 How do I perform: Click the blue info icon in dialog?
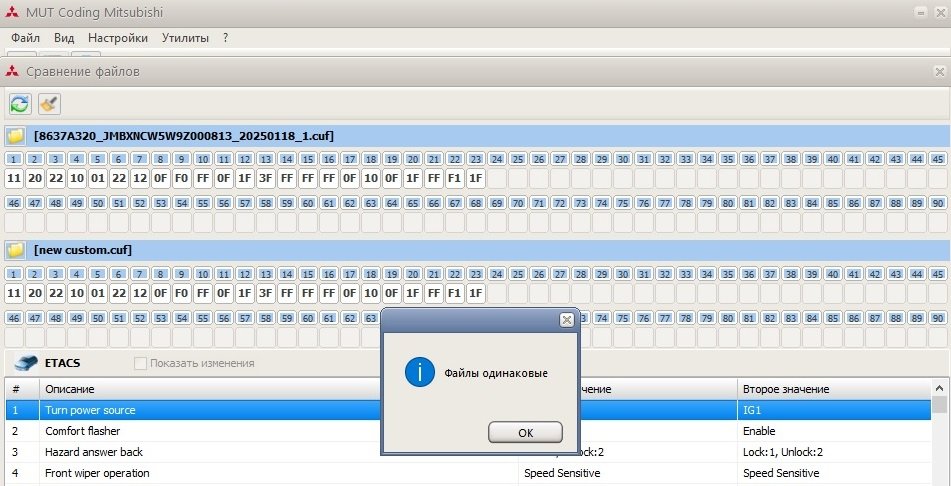point(420,372)
